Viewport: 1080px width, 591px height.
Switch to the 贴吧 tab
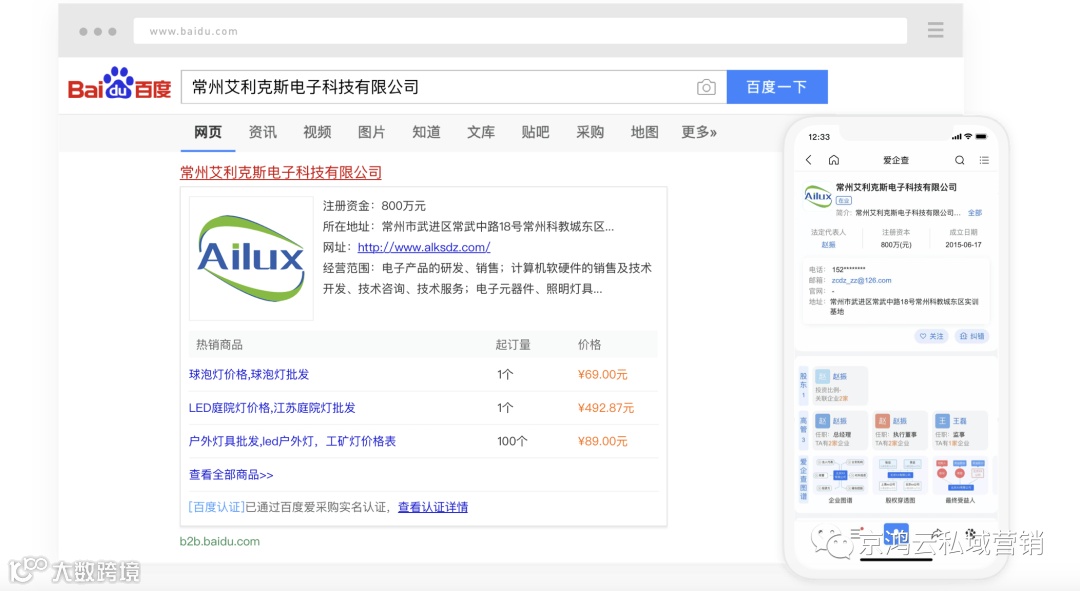click(x=535, y=132)
